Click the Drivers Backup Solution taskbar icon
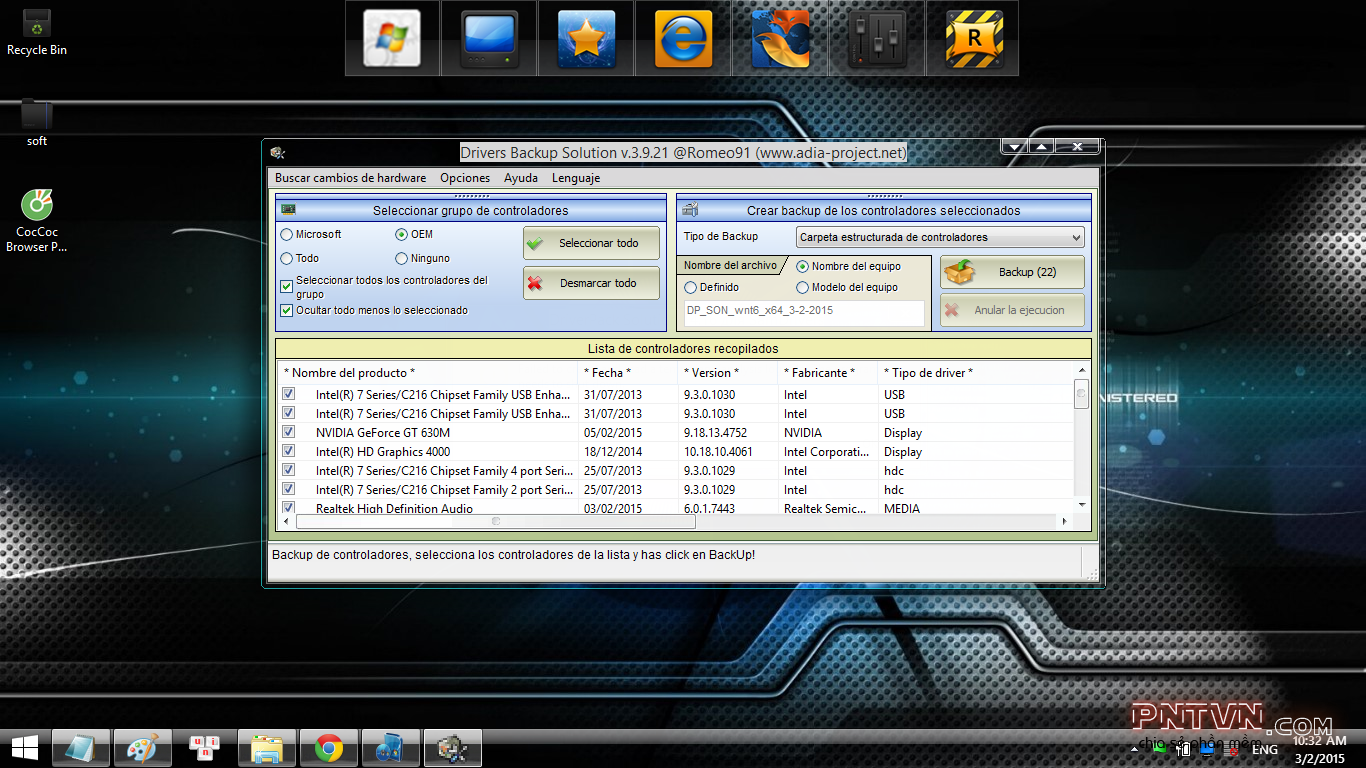Screen dimensions: 1366x768 [453, 748]
